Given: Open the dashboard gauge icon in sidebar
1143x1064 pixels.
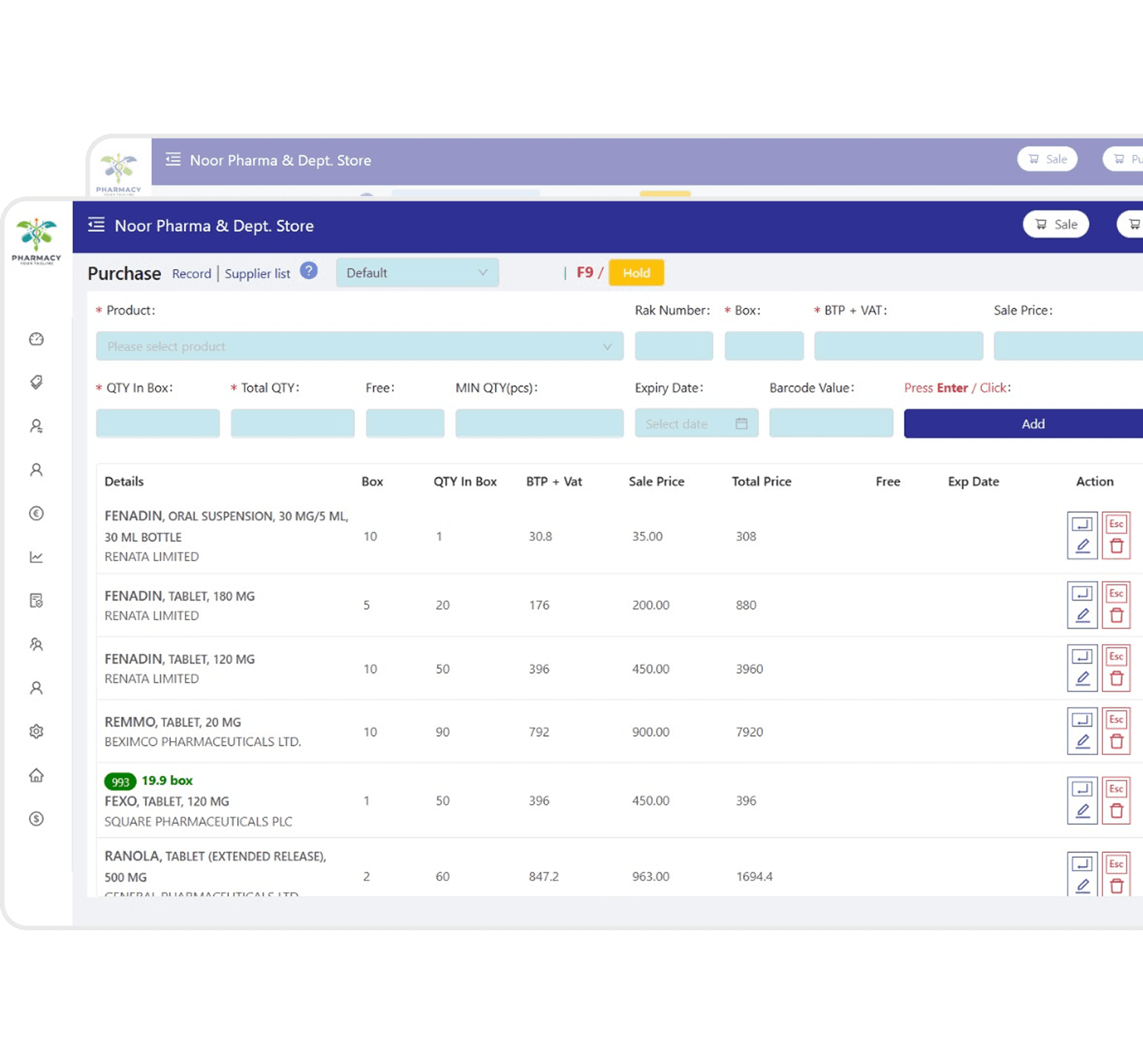Looking at the screenshot, I should [x=36, y=339].
